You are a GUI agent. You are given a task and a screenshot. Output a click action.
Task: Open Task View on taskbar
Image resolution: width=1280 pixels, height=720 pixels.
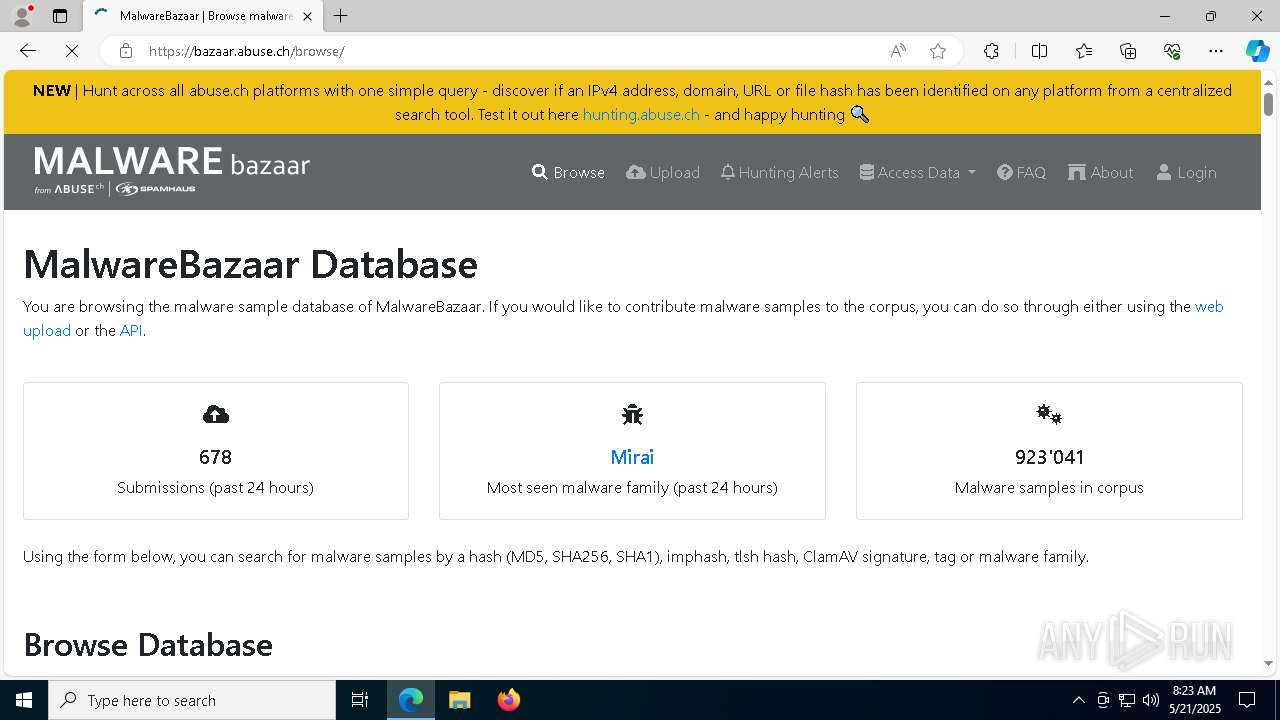360,700
